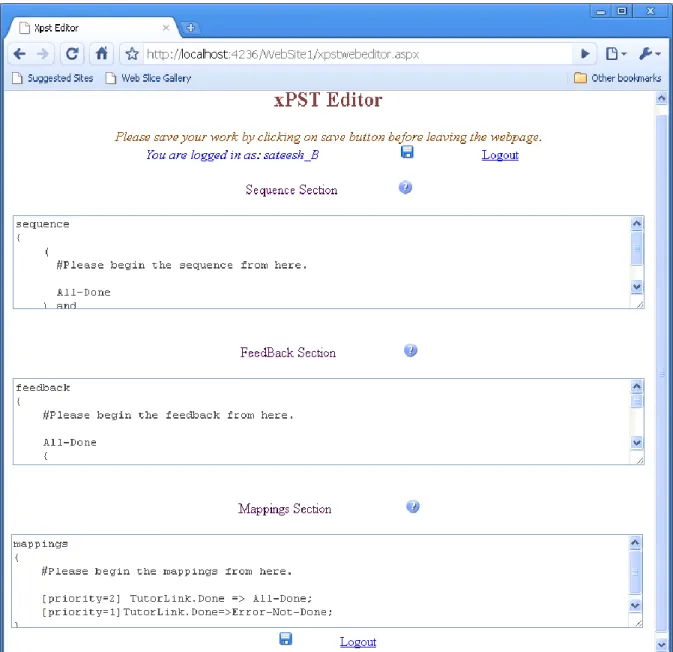Open help for the FeedBack Section
The height and width of the screenshot is (652, 673).
(x=411, y=350)
